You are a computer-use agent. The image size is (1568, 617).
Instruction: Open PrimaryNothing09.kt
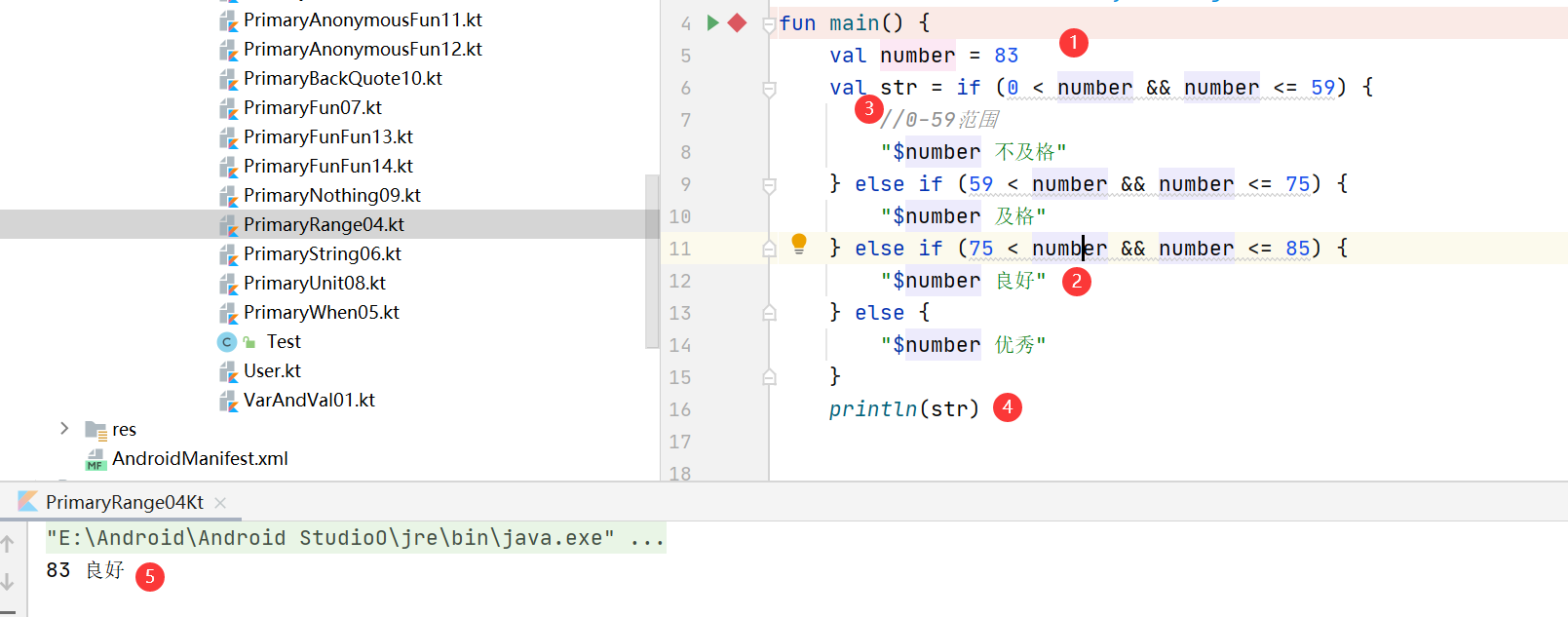[332, 195]
